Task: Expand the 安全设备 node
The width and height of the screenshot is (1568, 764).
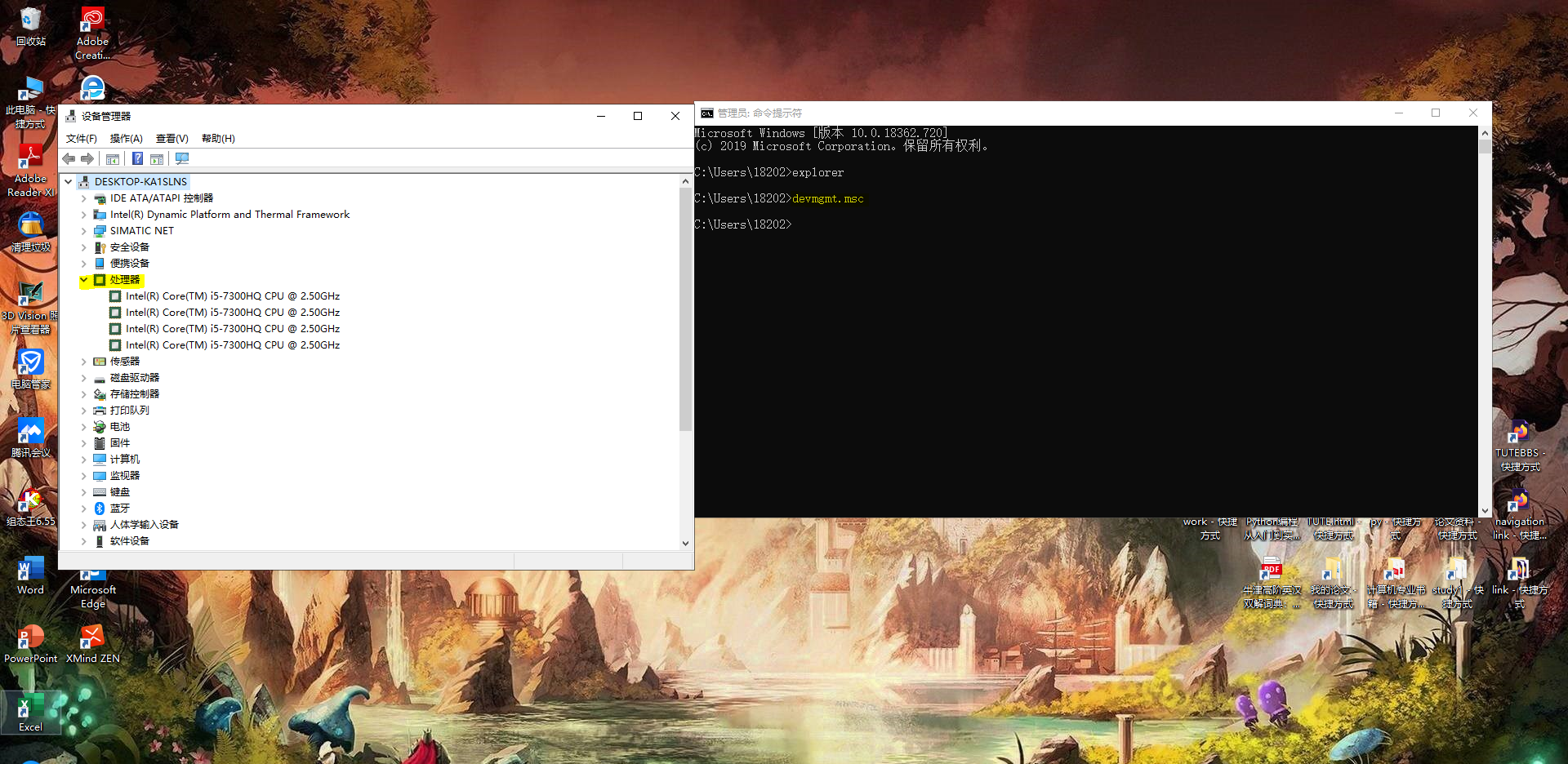Action: pos(83,247)
